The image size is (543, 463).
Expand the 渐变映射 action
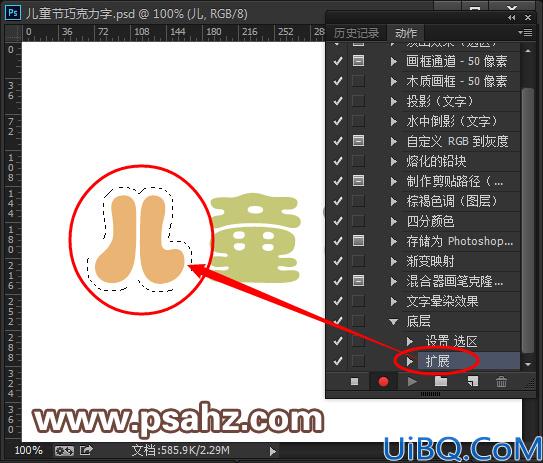393,261
